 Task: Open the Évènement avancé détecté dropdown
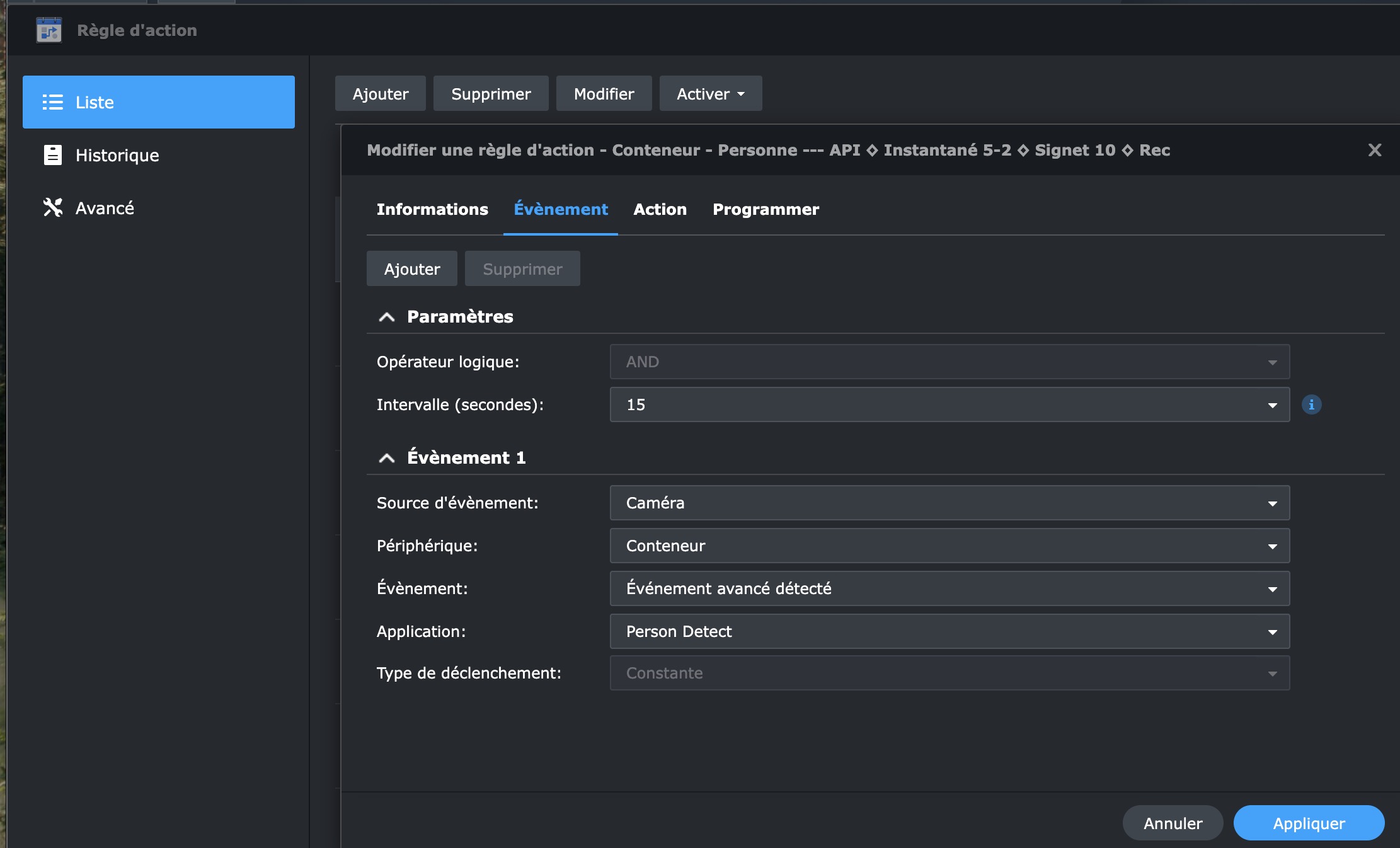(x=949, y=588)
